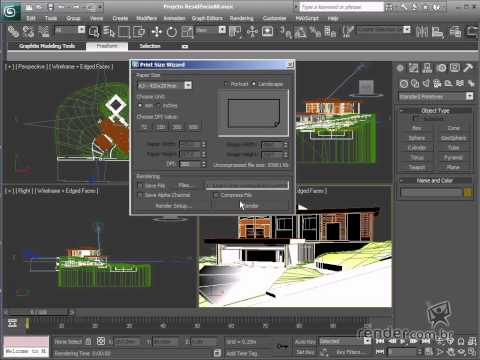The height and width of the screenshot is (360, 480).
Task: Activate the Select Object tool
Action: pos(94,32)
